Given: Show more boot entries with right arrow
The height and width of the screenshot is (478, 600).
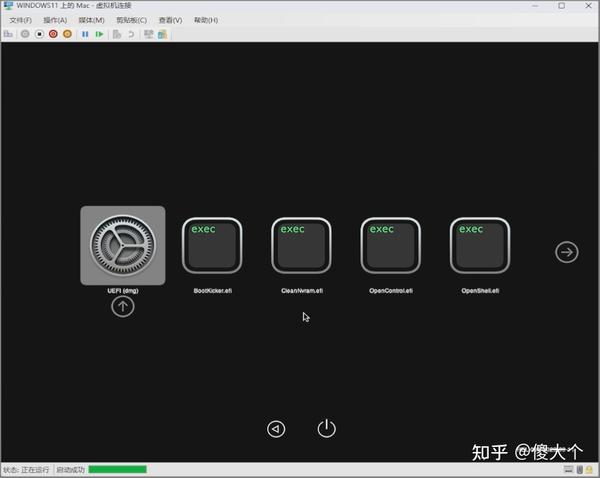Looking at the screenshot, I should point(567,252).
